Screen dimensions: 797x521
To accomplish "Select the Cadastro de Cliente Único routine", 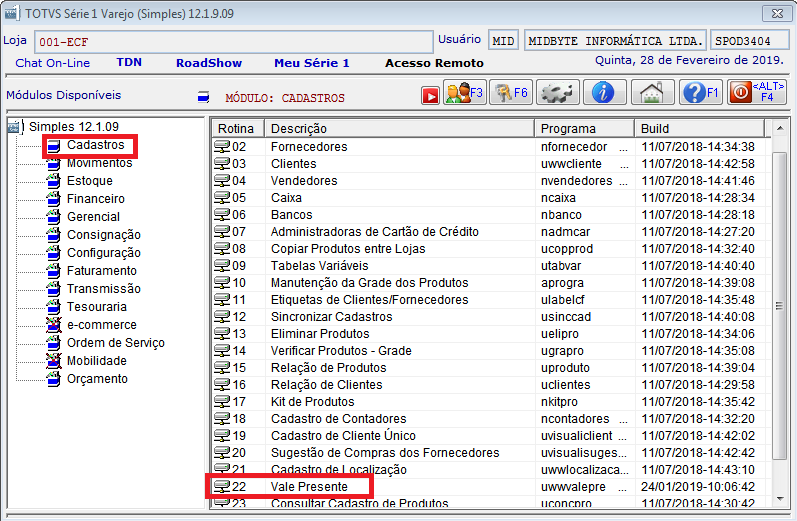I will tap(343, 436).
